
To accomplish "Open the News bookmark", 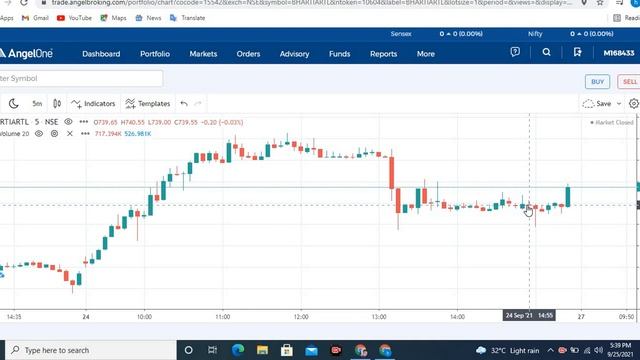I will pyautogui.click(x=148, y=18).
